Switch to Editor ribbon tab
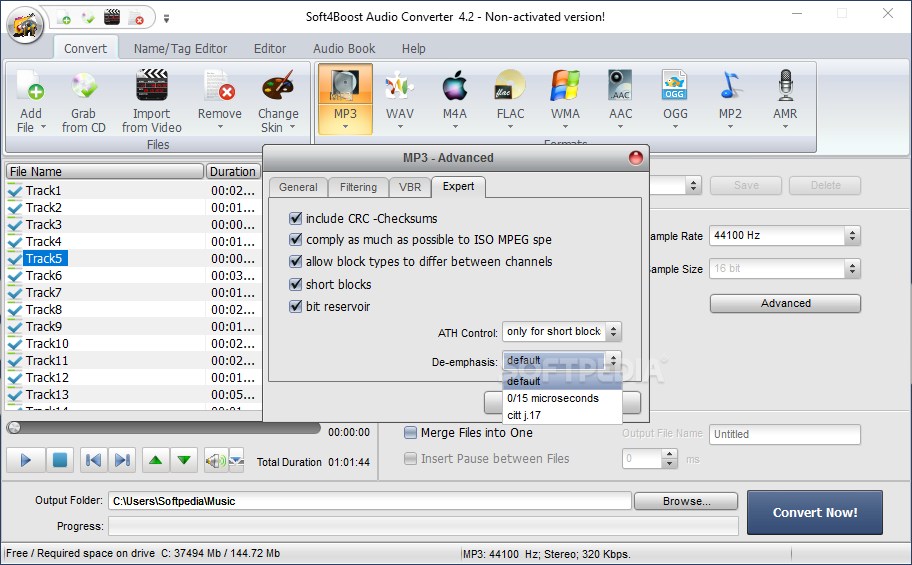The height and width of the screenshot is (565, 912). click(x=270, y=49)
